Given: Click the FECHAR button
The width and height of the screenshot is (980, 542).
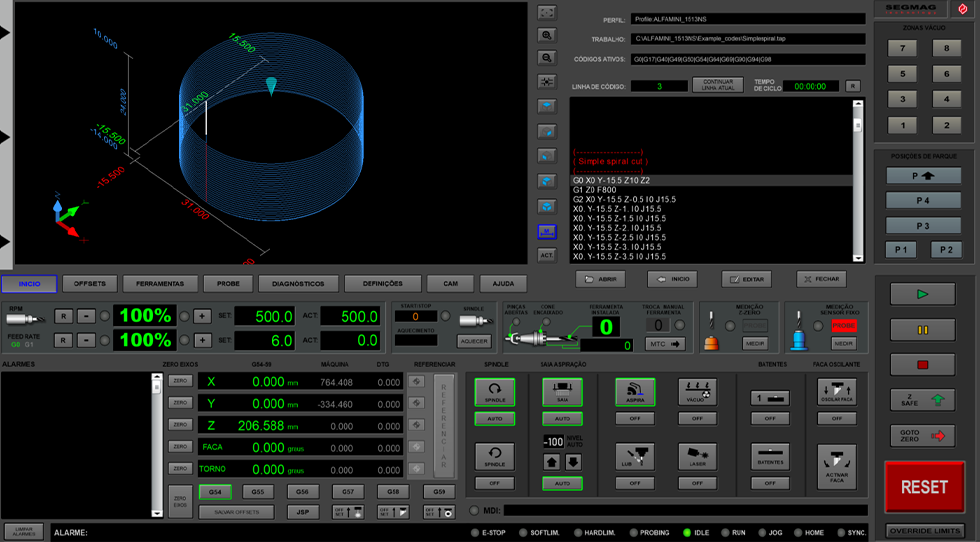Looking at the screenshot, I should pos(821,279).
